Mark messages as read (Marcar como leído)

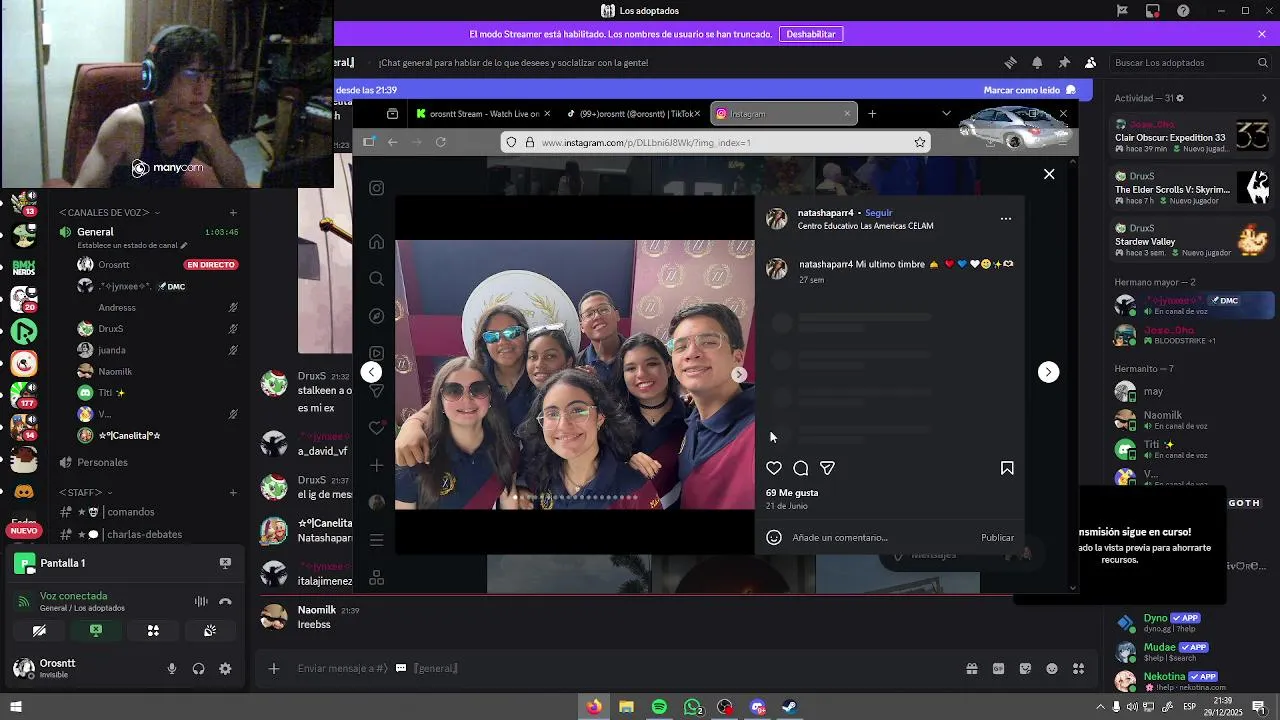(x=1029, y=90)
